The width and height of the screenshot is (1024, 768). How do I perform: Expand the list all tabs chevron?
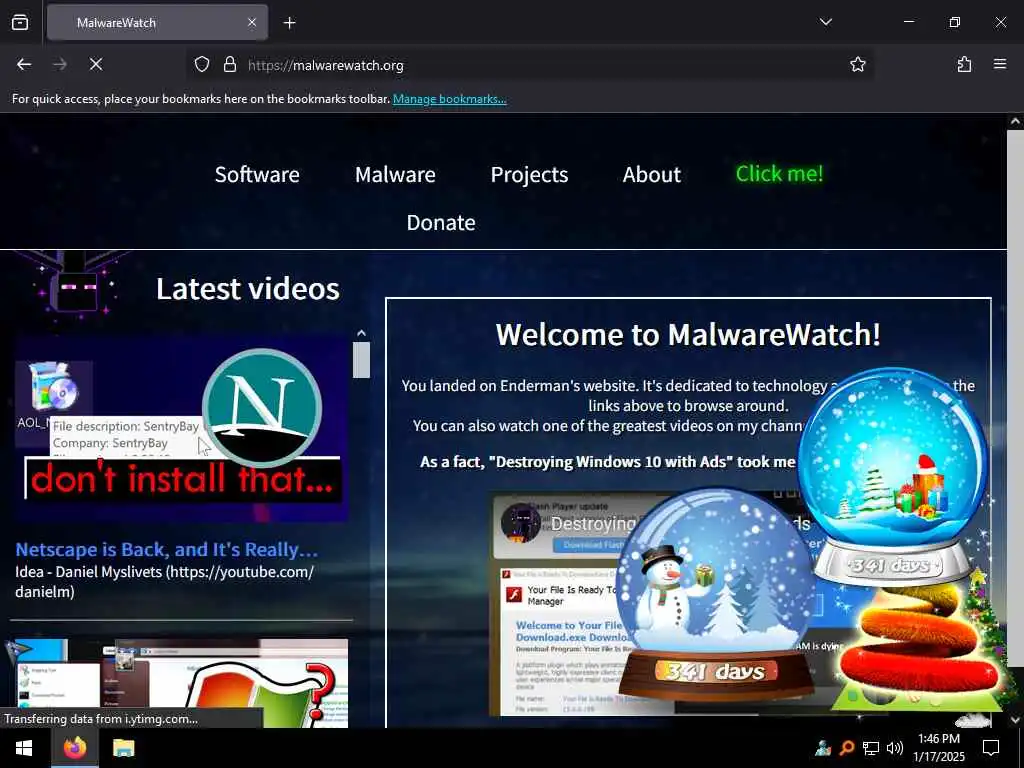coord(825,22)
